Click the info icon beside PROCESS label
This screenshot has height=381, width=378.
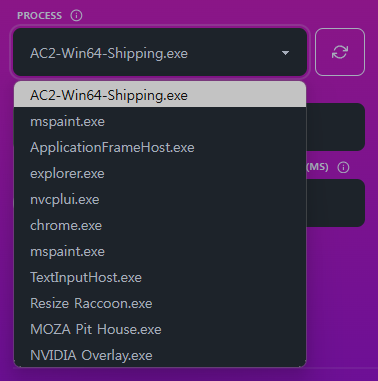click(76, 15)
